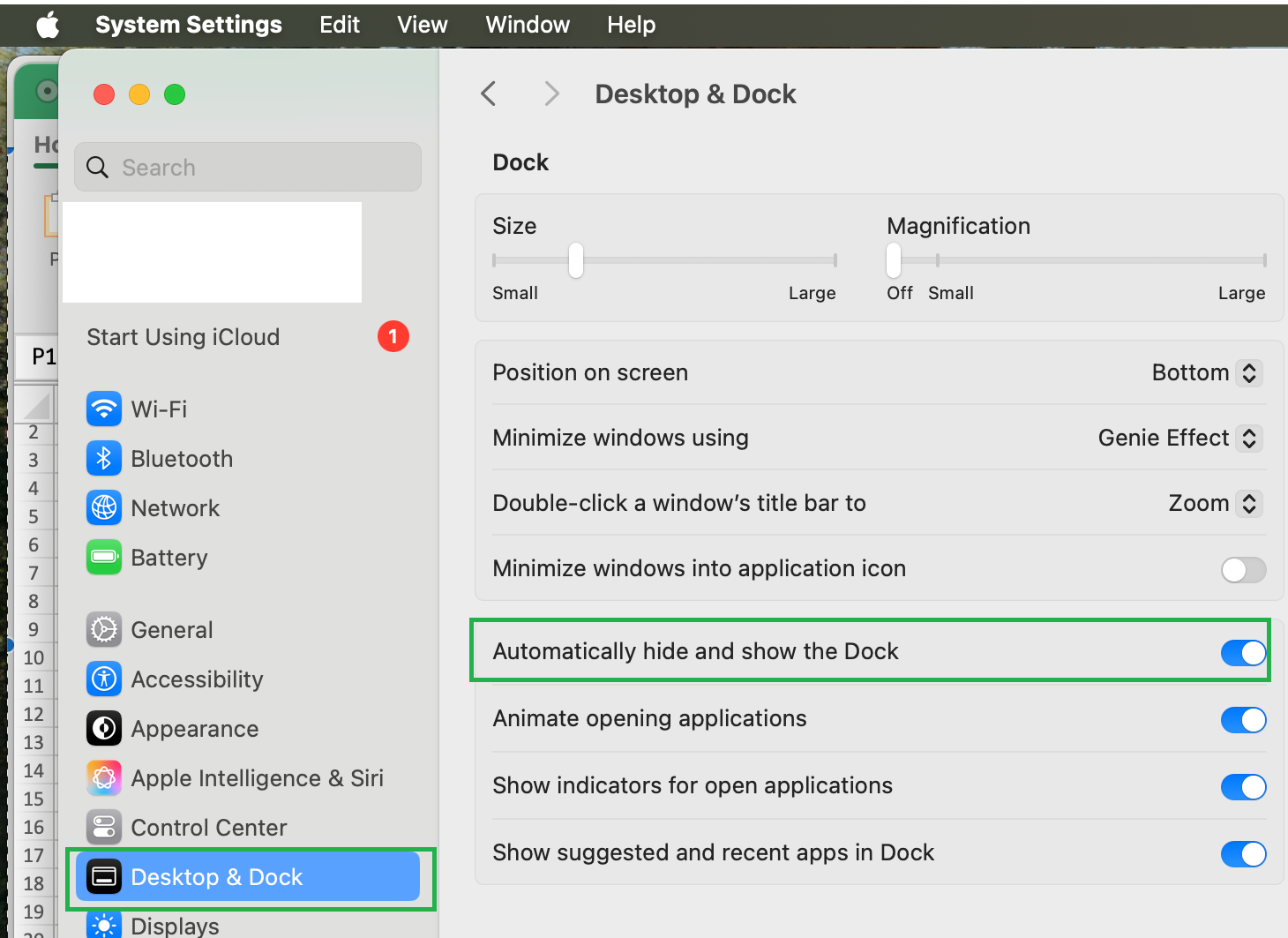
Task: Toggle Animate opening applications off
Action: point(1243,719)
